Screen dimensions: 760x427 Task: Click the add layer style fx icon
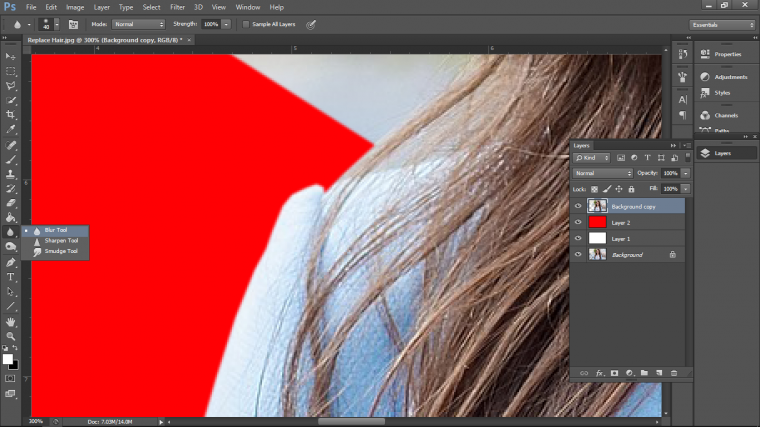[x=600, y=373]
